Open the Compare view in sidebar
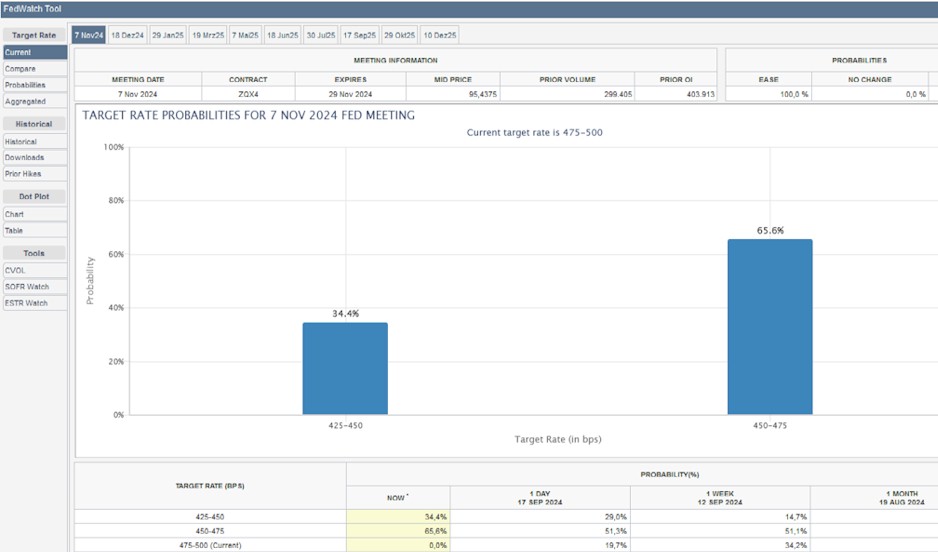Viewport: 938px width, 552px height. point(35,69)
